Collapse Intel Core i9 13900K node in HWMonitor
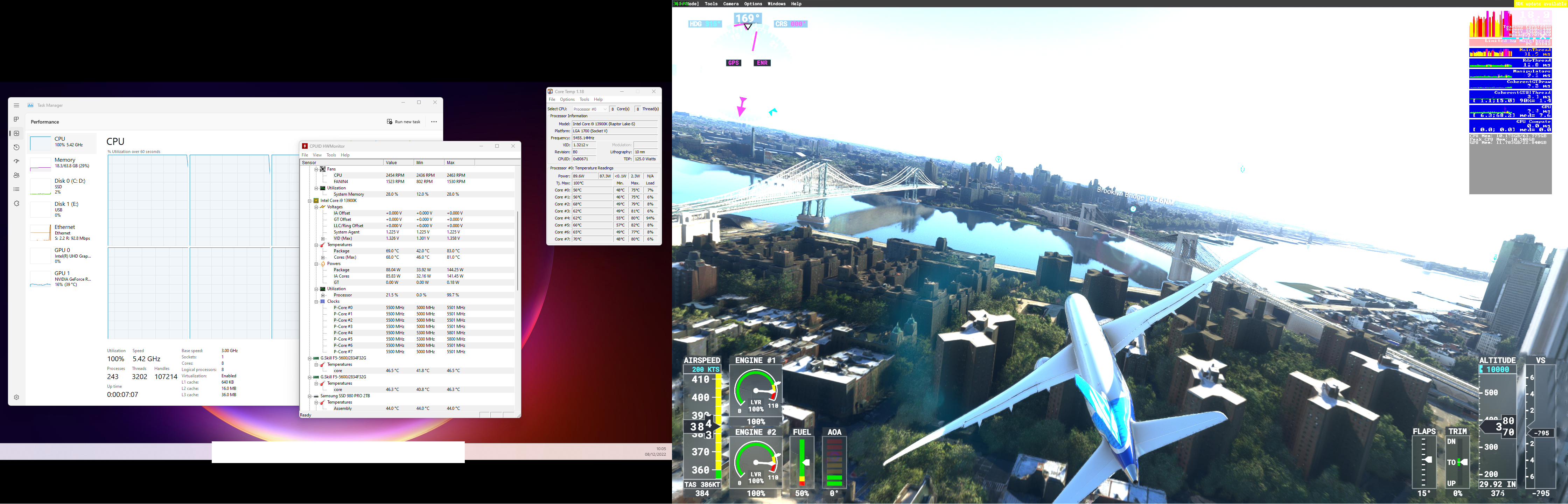 [x=309, y=200]
